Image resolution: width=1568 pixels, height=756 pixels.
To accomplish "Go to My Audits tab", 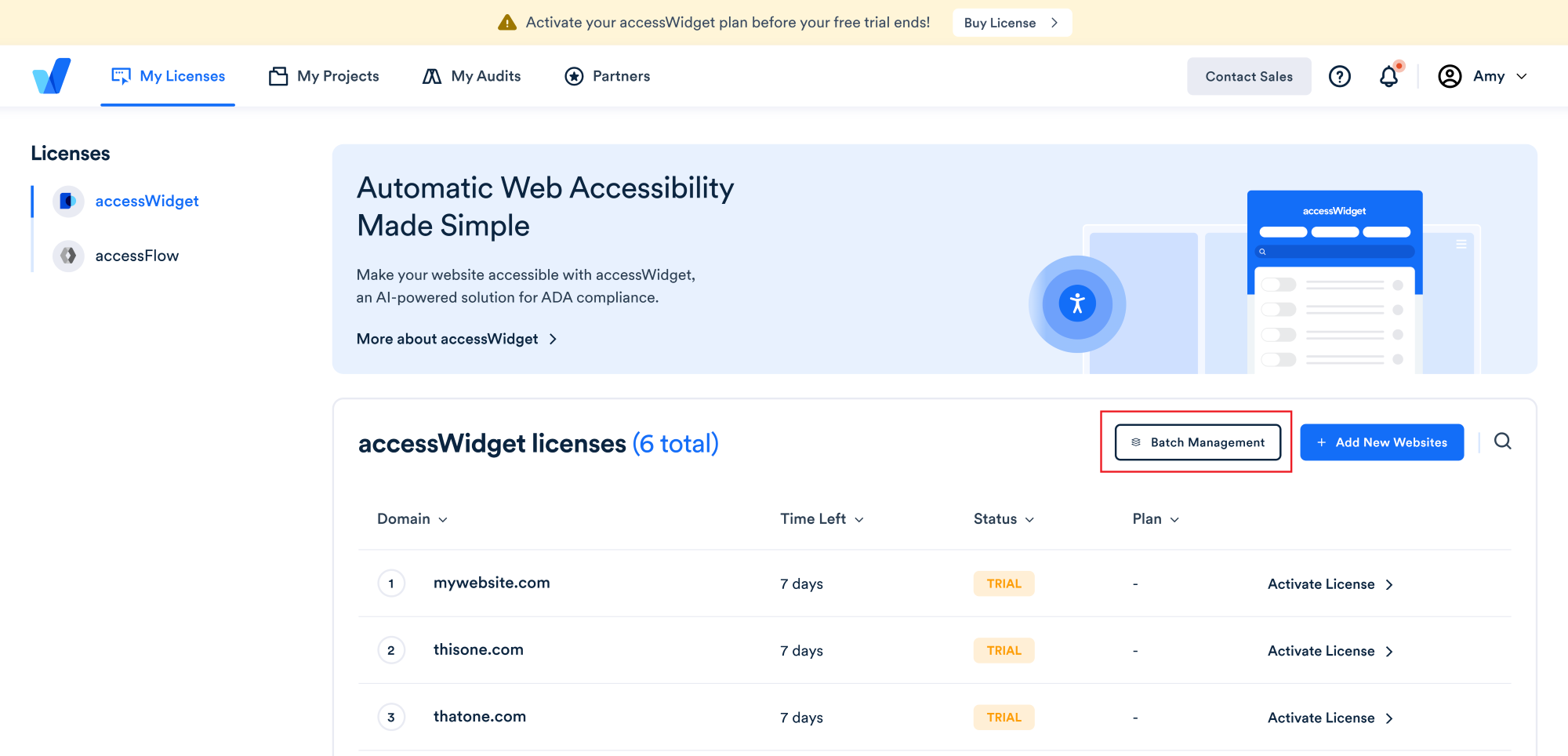I will [x=471, y=76].
